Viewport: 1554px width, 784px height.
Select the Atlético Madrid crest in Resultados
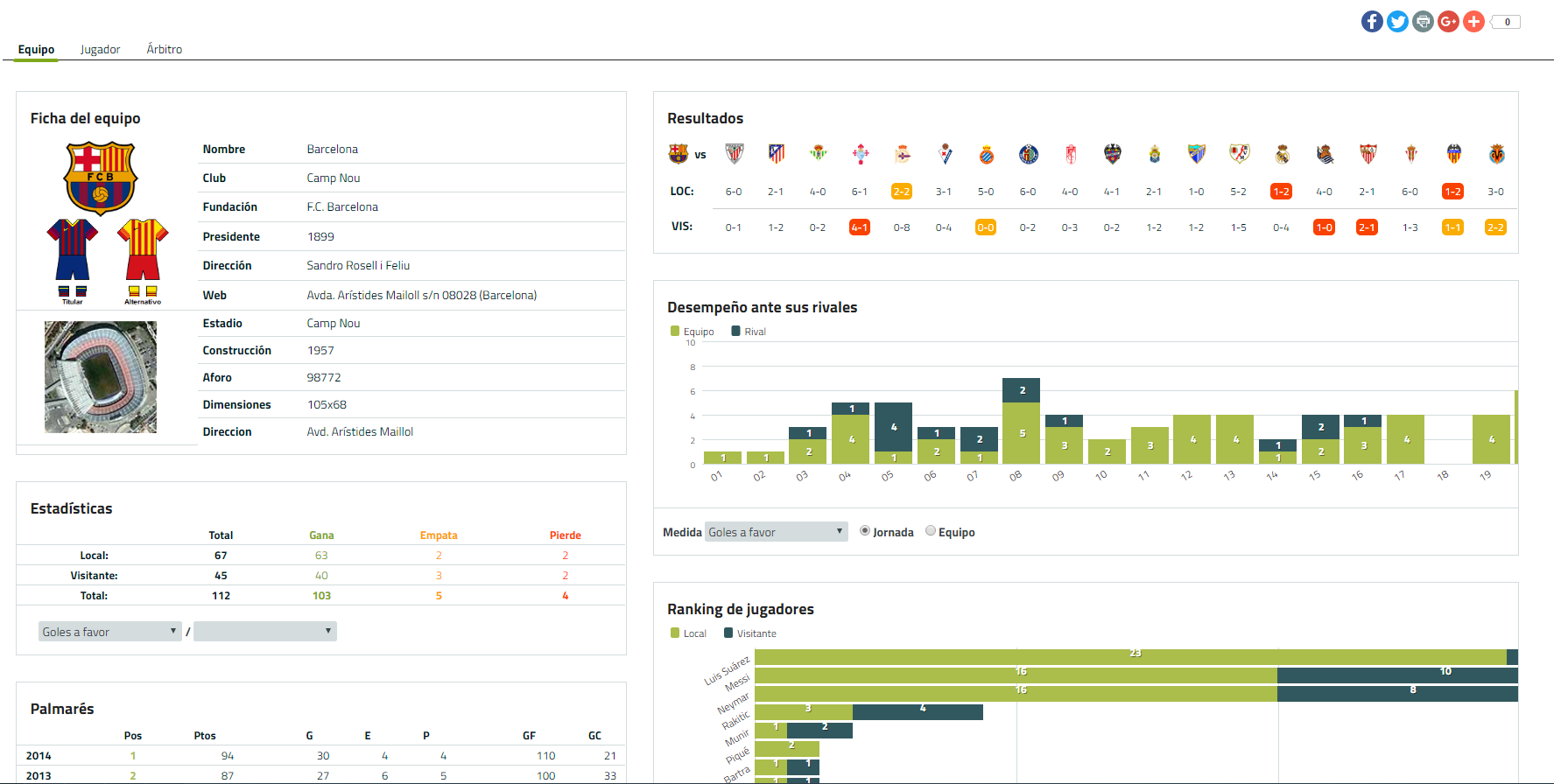(x=776, y=155)
